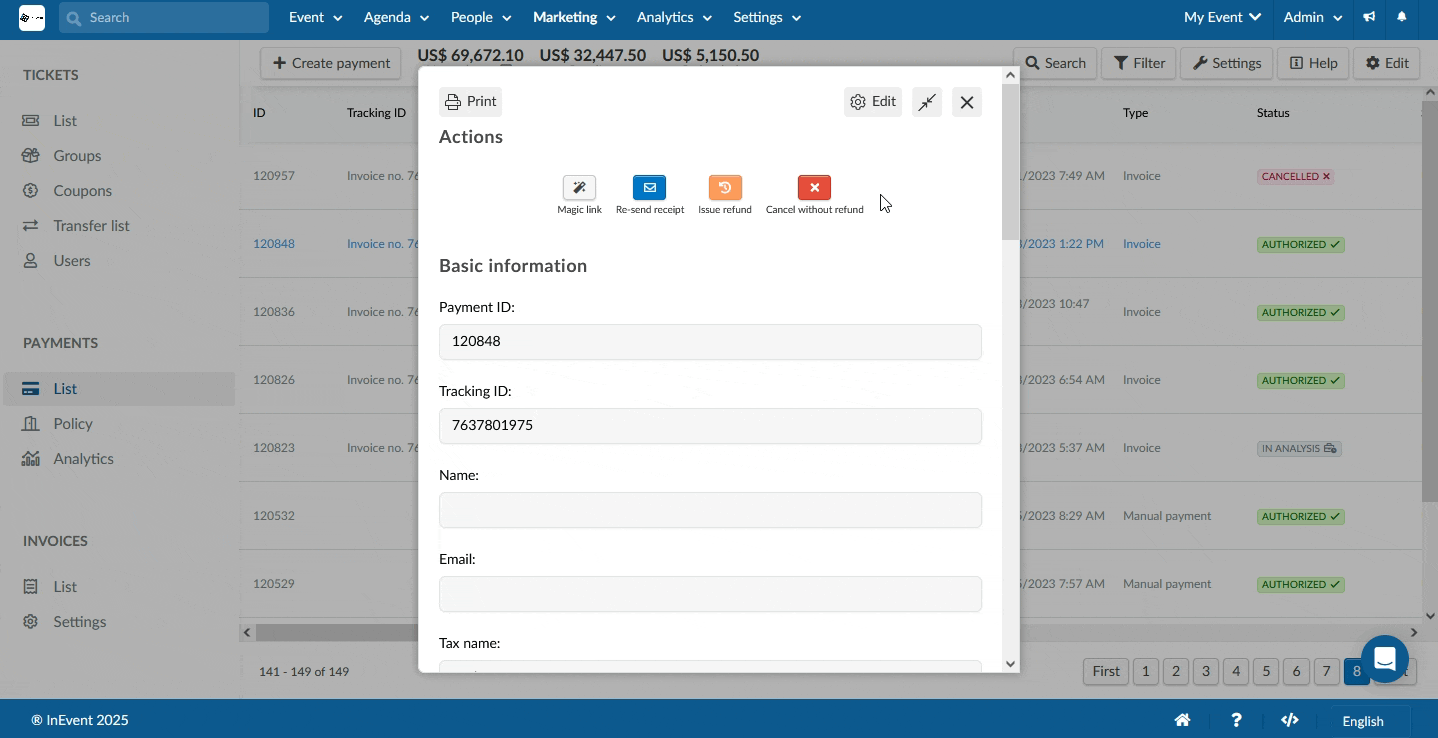Open the InEvent logo home
Viewport: 1438px width, 738px height.
pos(32,17)
